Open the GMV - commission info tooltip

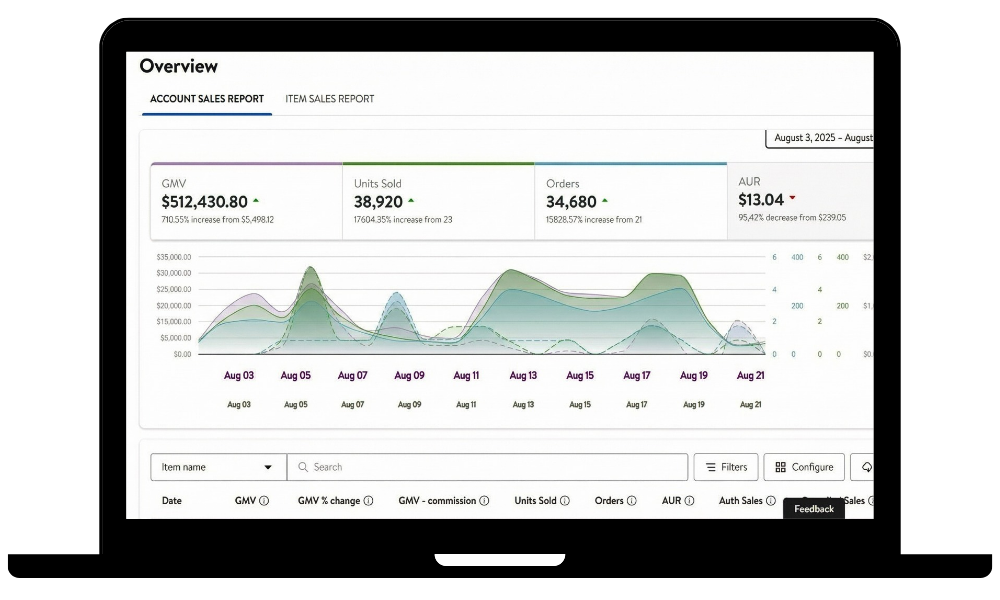coord(484,501)
